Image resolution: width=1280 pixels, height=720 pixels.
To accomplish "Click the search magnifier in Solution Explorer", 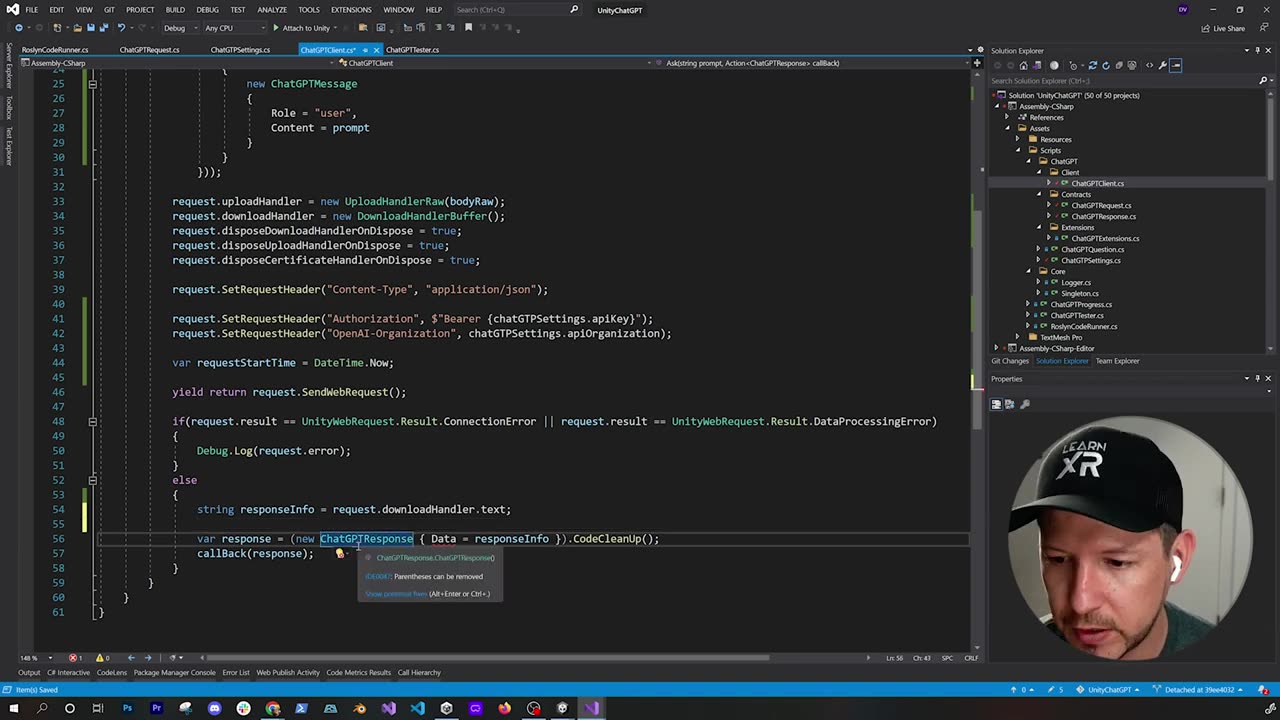I will [1263, 81].
